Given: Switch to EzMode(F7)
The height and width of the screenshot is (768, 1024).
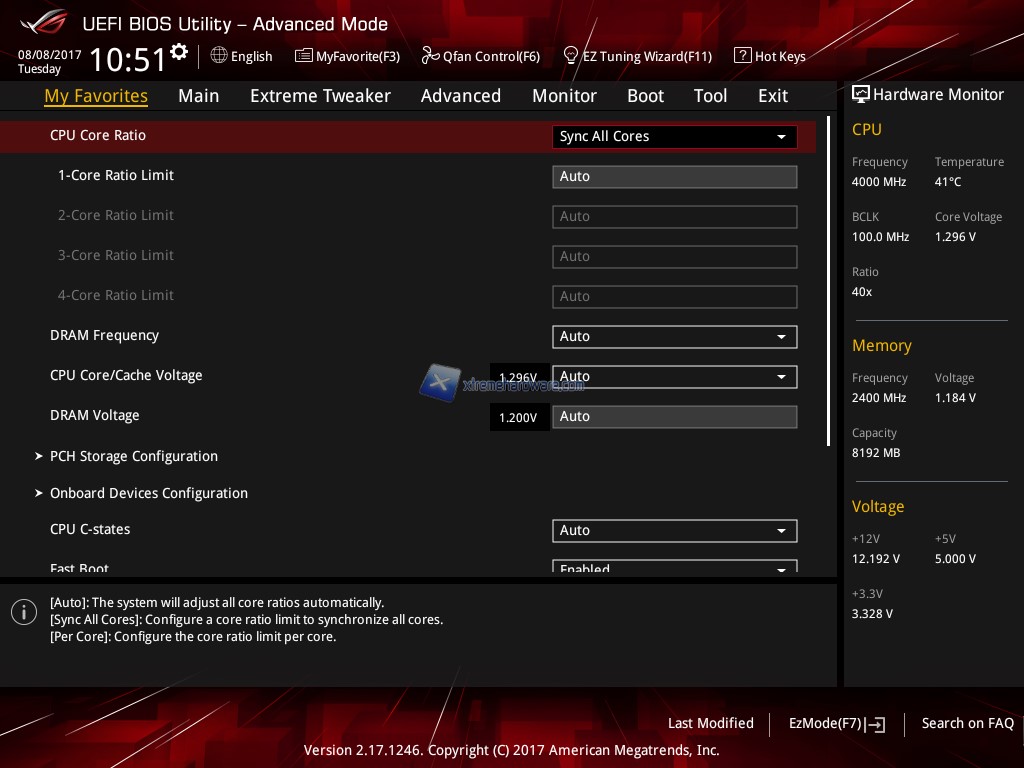Looking at the screenshot, I should point(836,724).
